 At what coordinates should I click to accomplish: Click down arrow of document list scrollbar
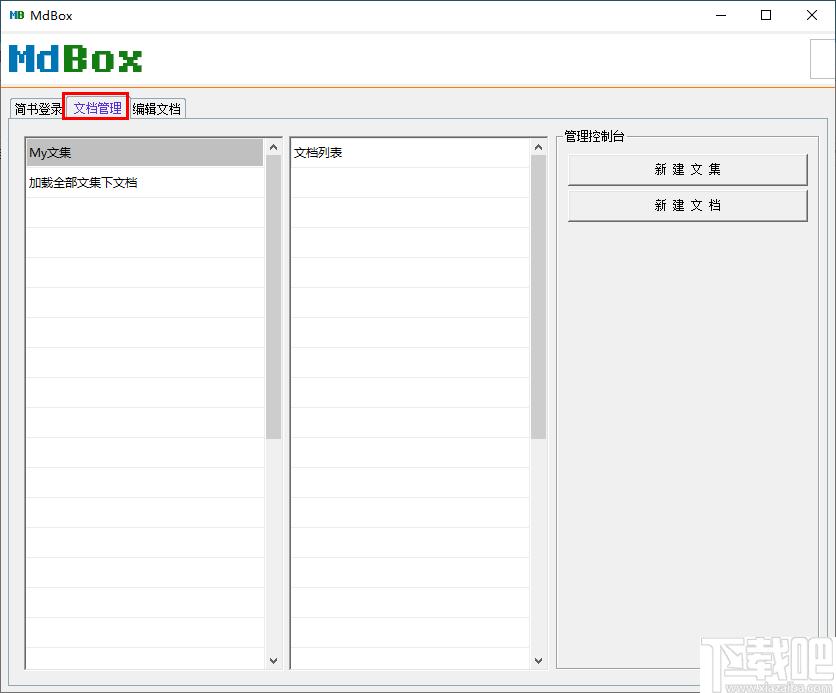[538, 660]
